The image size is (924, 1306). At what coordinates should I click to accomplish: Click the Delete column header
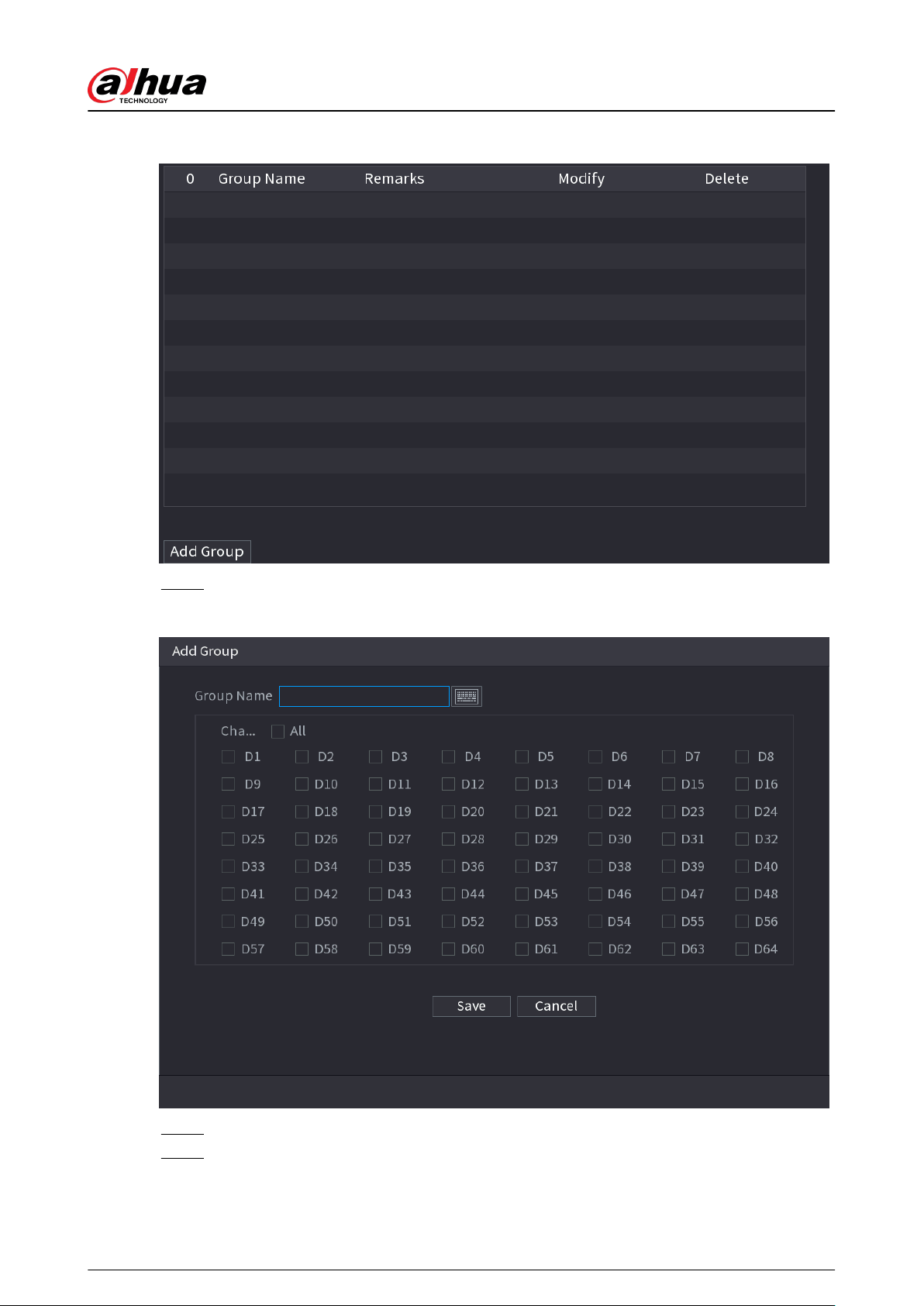727,179
